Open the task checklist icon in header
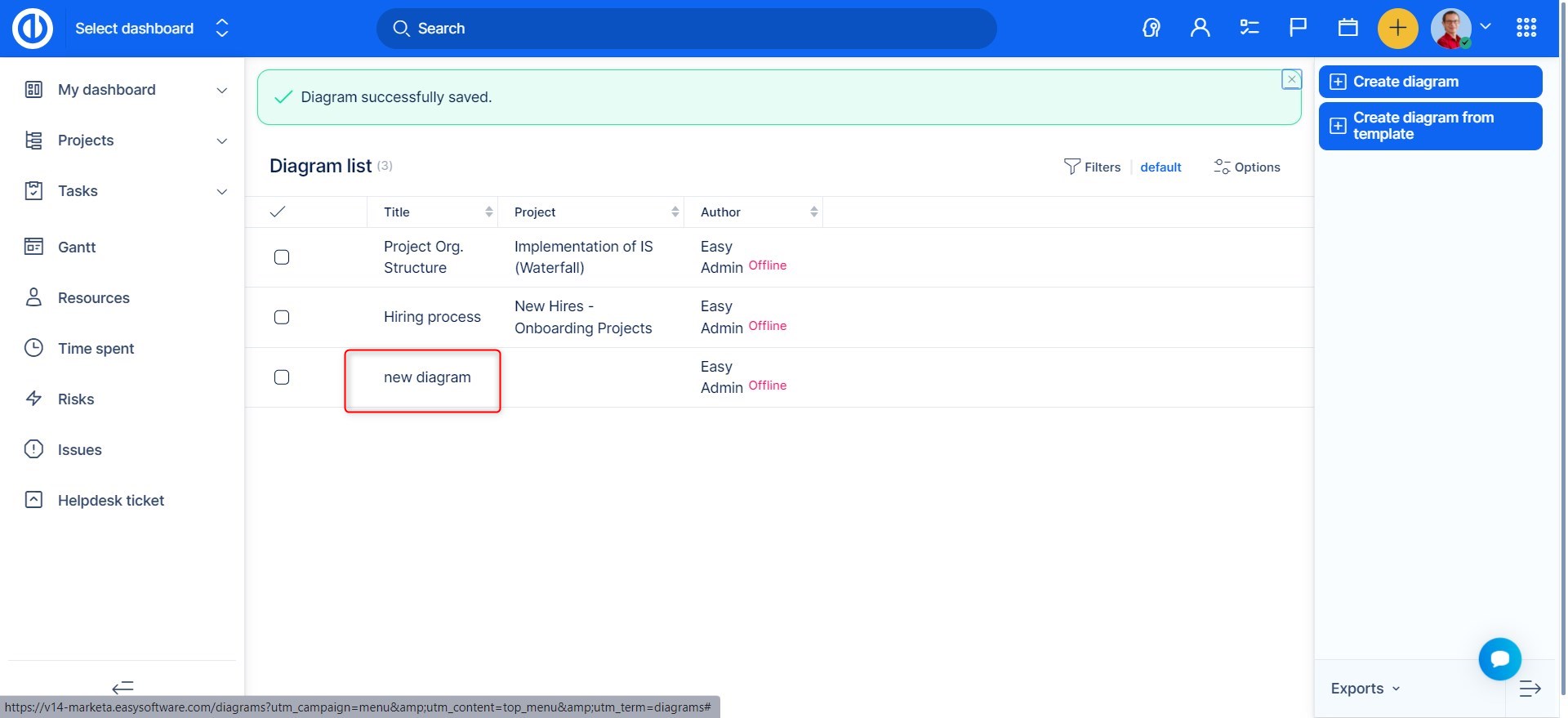Viewport: 1568px width, 718px height. pos(1249,29)
